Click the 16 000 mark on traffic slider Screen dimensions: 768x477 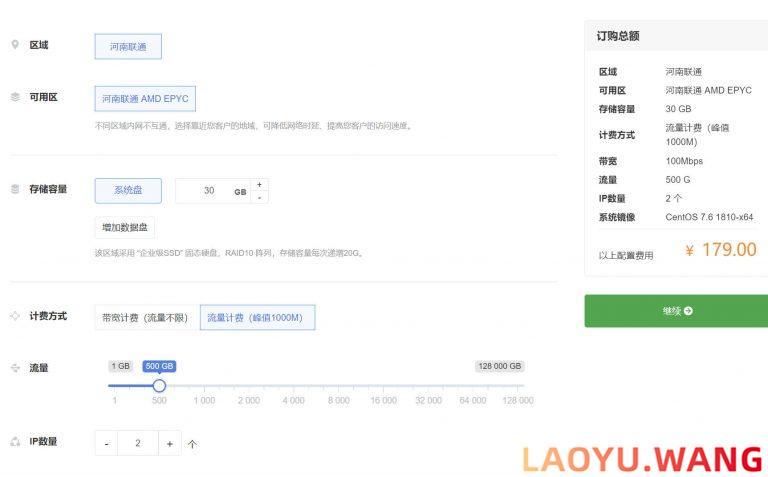click(x=384, y=400)
